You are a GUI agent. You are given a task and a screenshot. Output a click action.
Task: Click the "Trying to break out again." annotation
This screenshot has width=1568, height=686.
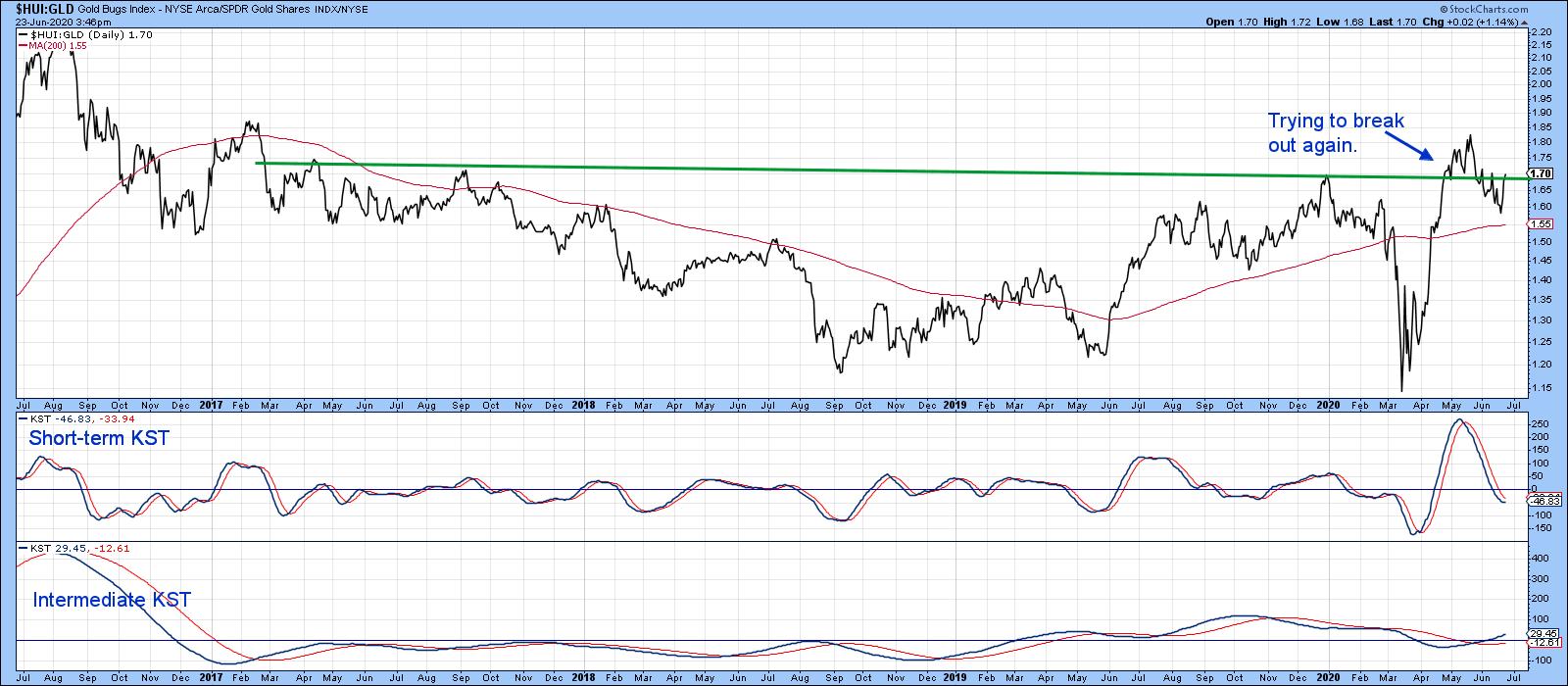(1336, 132)
